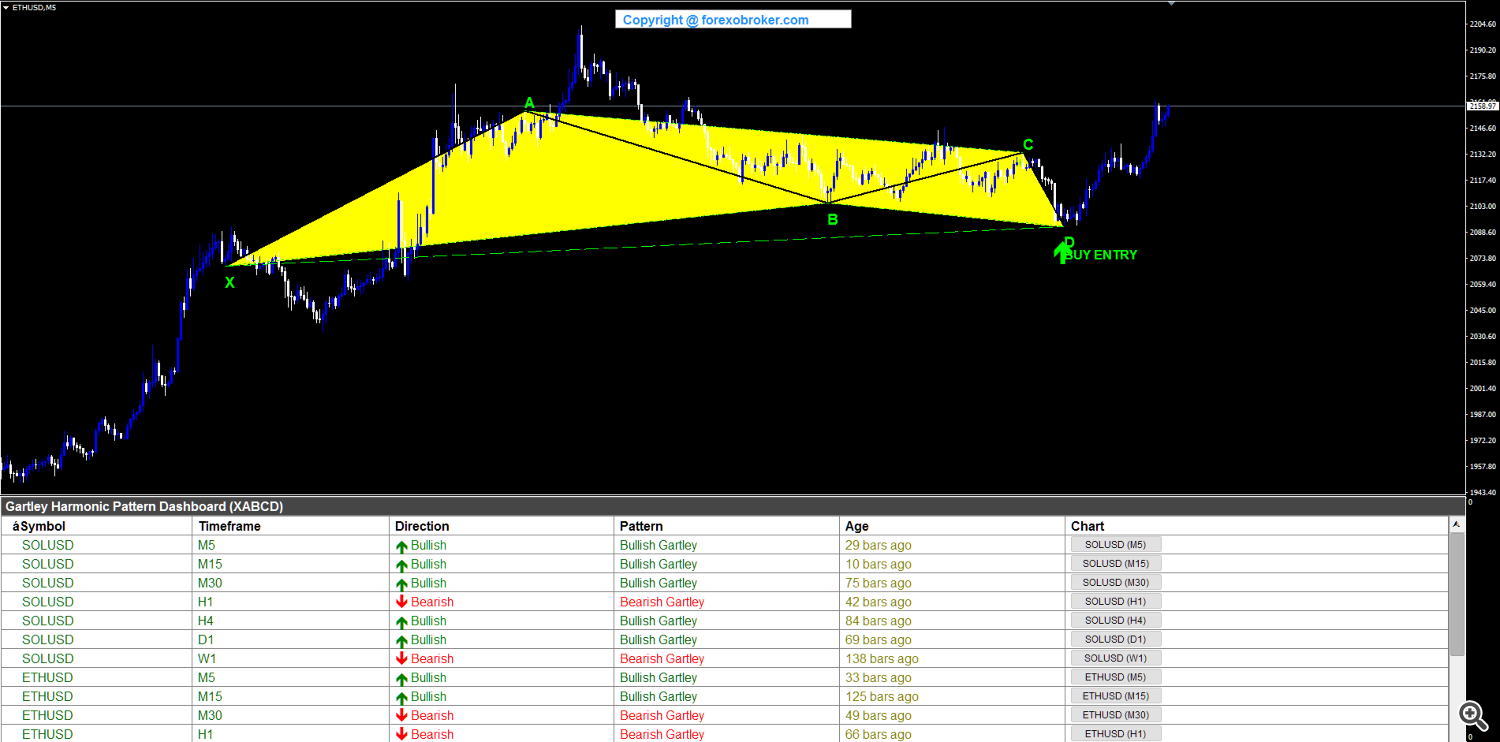Viewport: 1500px width, 742px height.
Task: Click the 'BUY ENTRY' label on the chart
Action: (x=1101, y=255)
